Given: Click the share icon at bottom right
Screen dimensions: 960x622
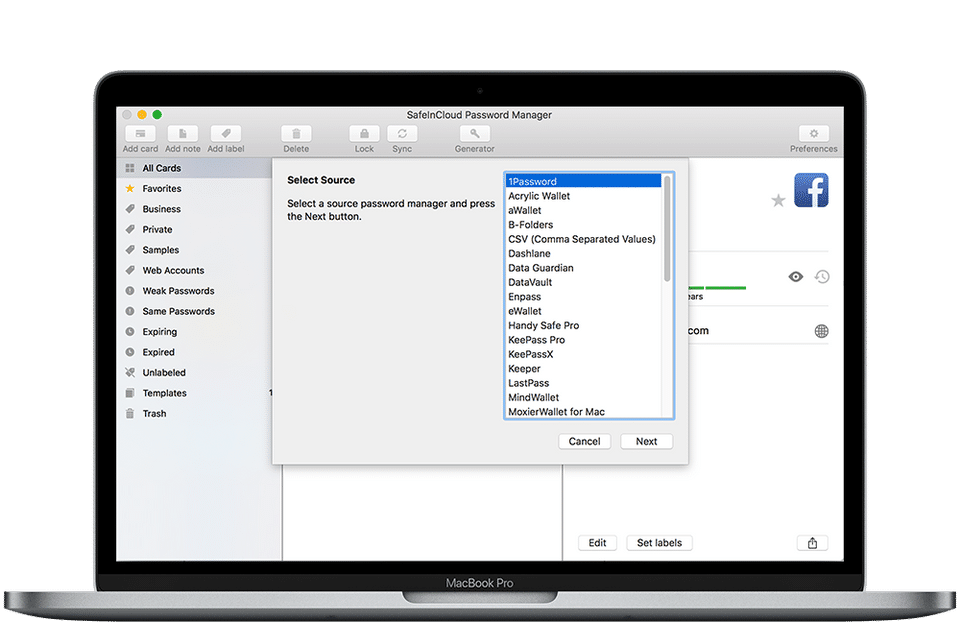Looking at the screenshot, I should [812, 543].
